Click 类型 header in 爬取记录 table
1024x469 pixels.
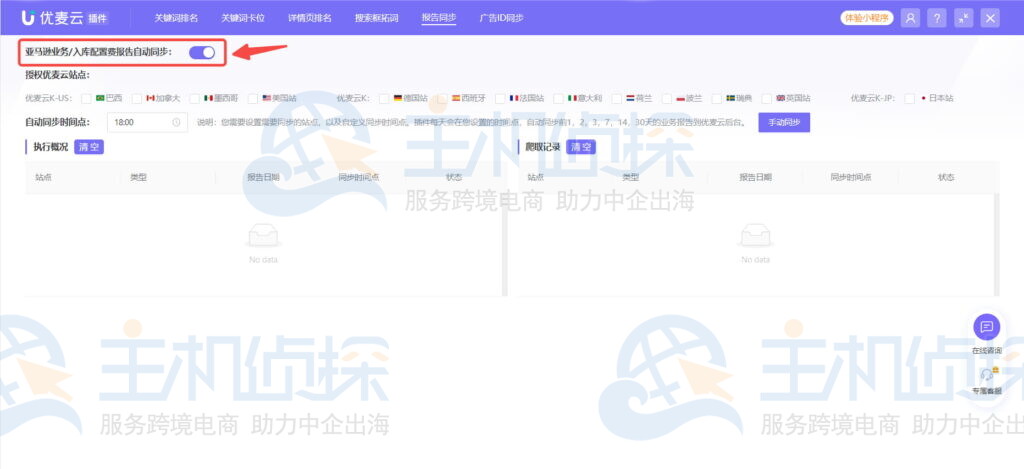[x=630, y=177]
